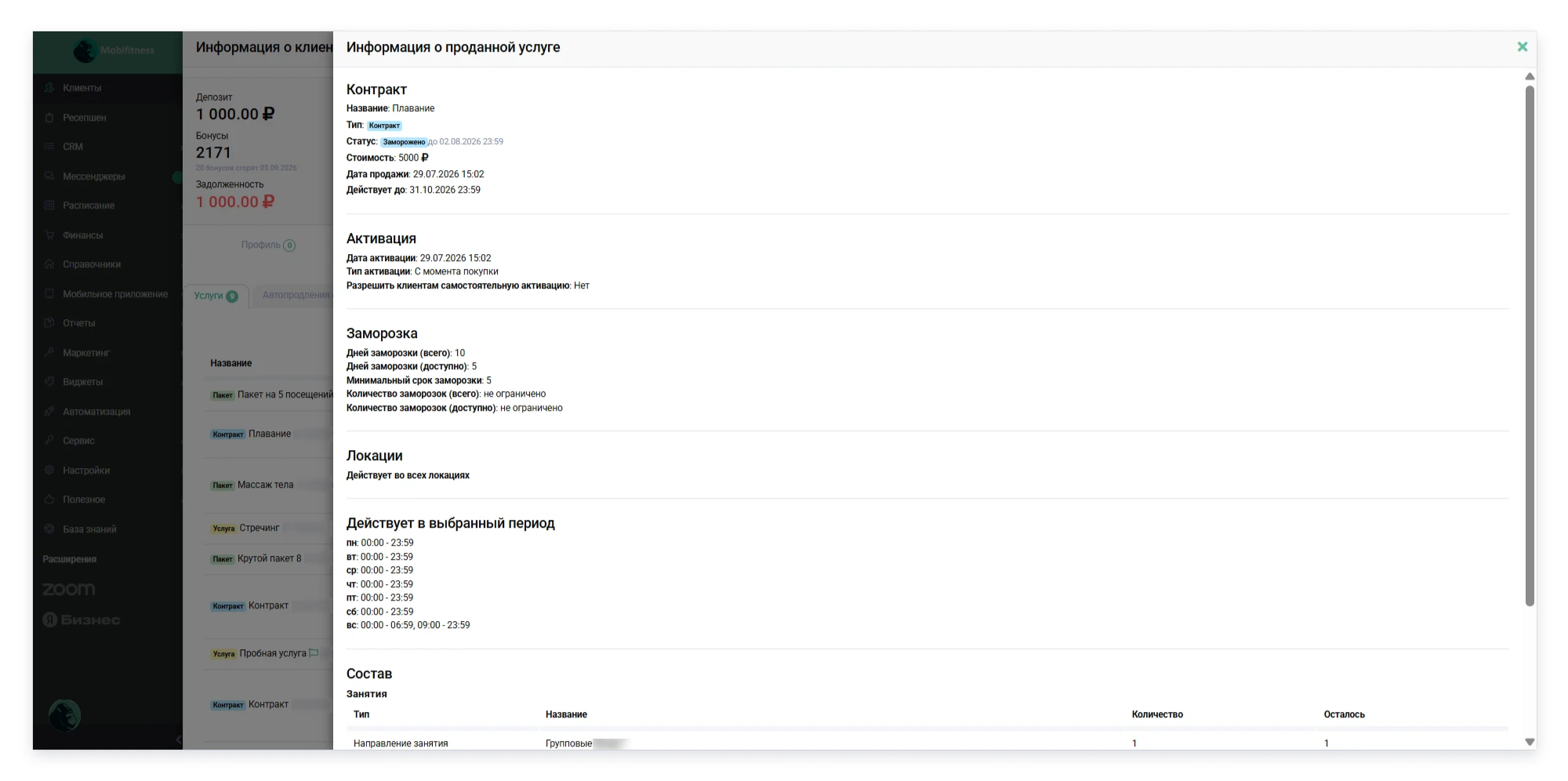Screen dimensions: 1568x781
Task: Click the Справочники house icon
Action: (x=49, y=264)
